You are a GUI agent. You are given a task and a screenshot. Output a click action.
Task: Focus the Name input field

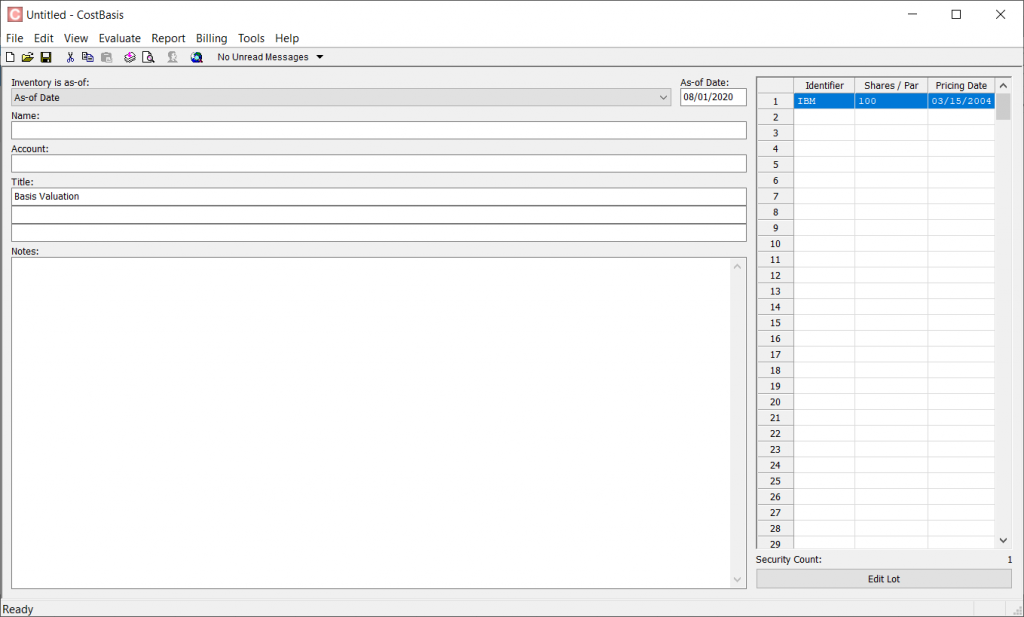(379, 131)
